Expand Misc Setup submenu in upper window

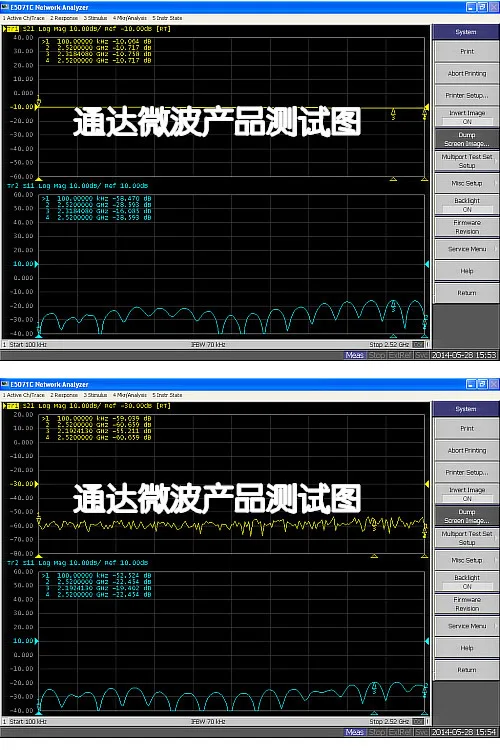[x=467, y=183]
